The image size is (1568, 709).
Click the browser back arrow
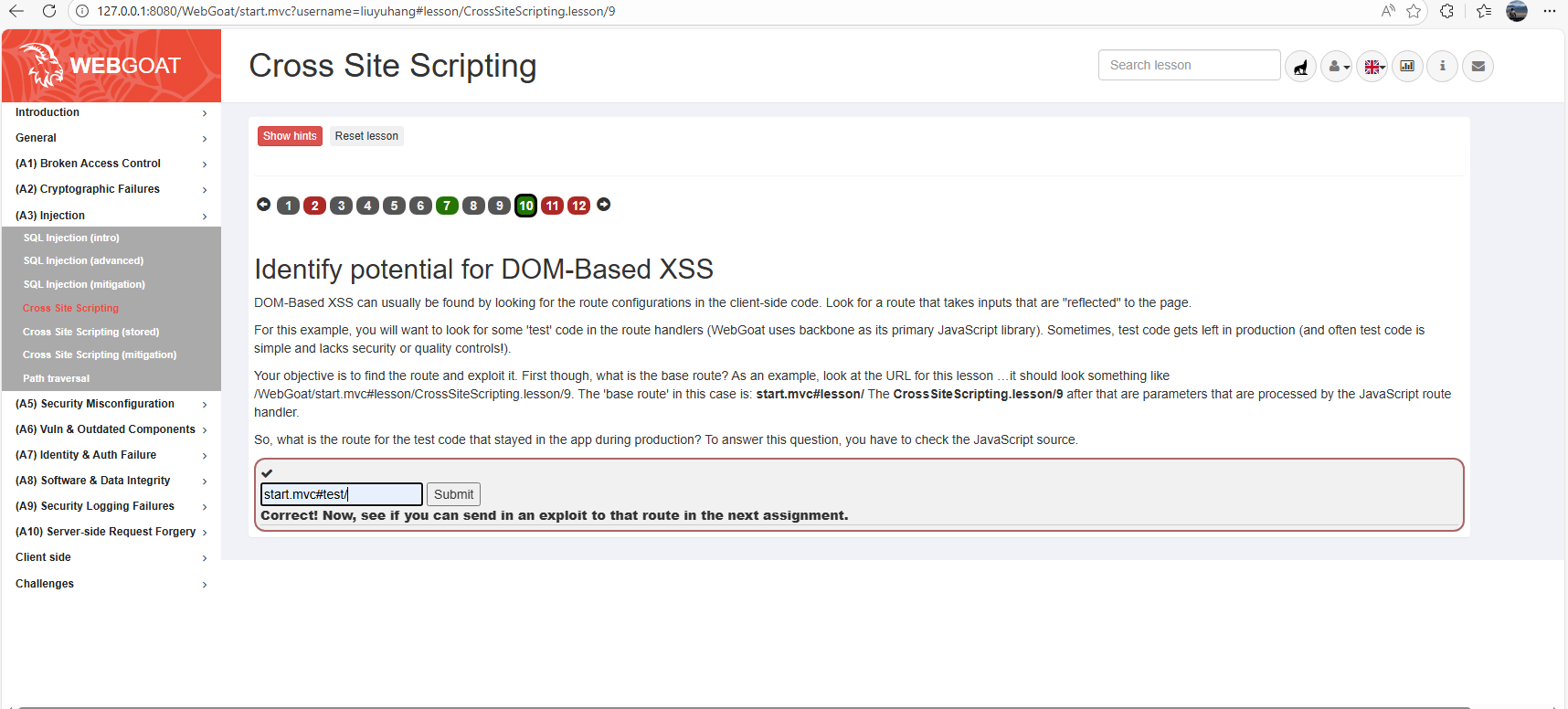point(16,11)
